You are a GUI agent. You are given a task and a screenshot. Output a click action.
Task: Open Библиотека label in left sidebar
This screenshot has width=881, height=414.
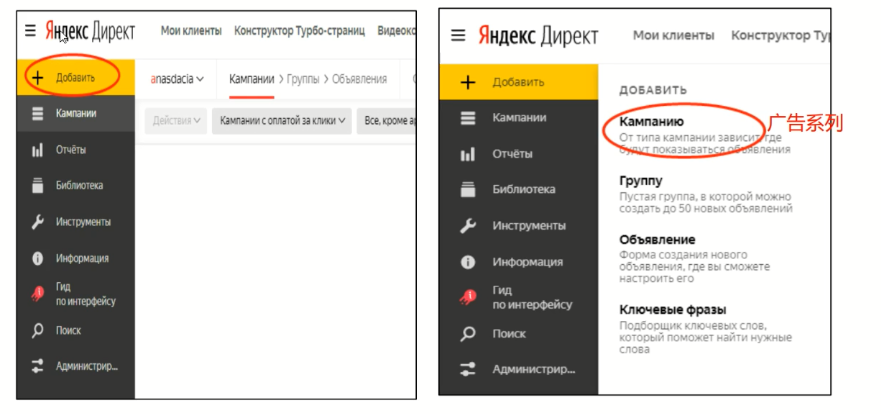click(x=79, y=185)
